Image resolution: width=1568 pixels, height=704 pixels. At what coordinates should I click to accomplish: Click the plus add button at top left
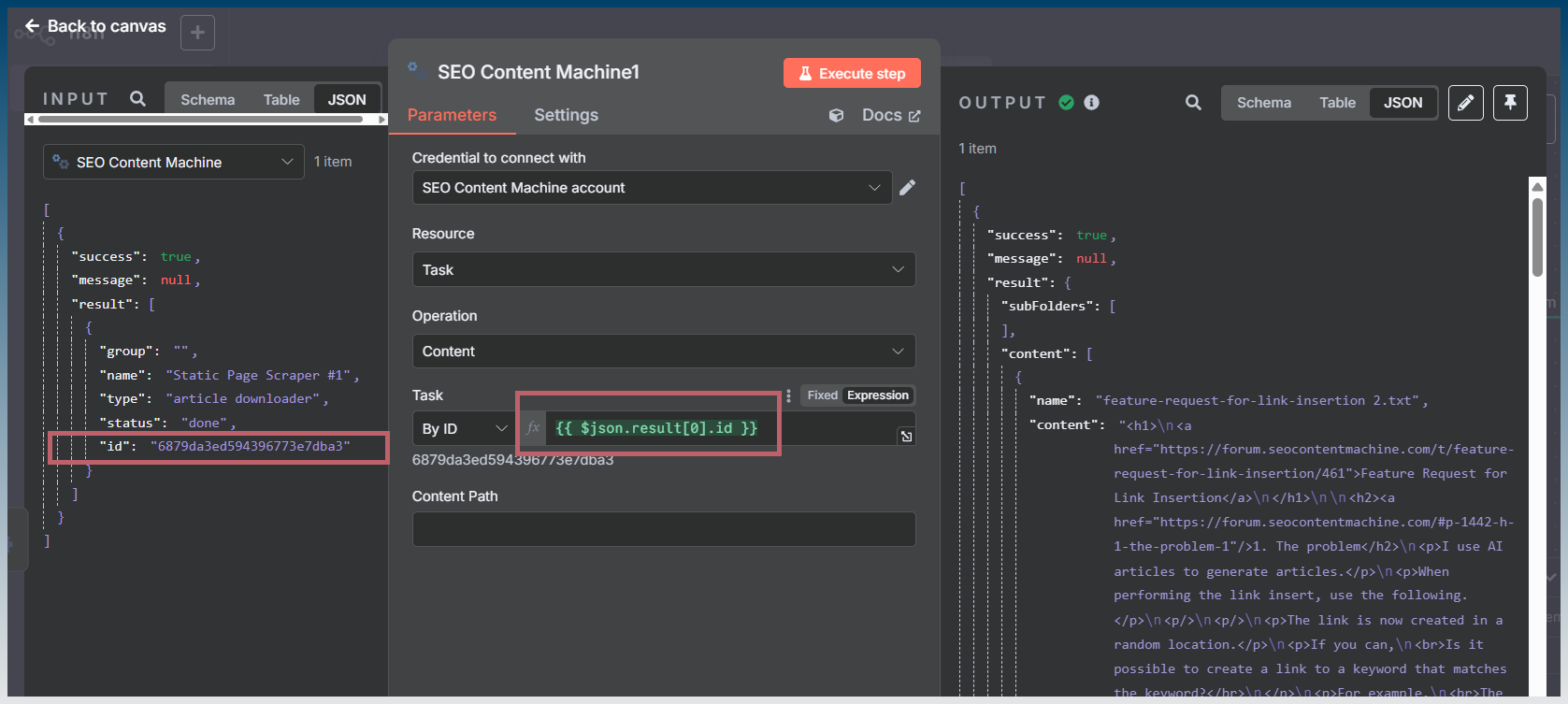197,33
